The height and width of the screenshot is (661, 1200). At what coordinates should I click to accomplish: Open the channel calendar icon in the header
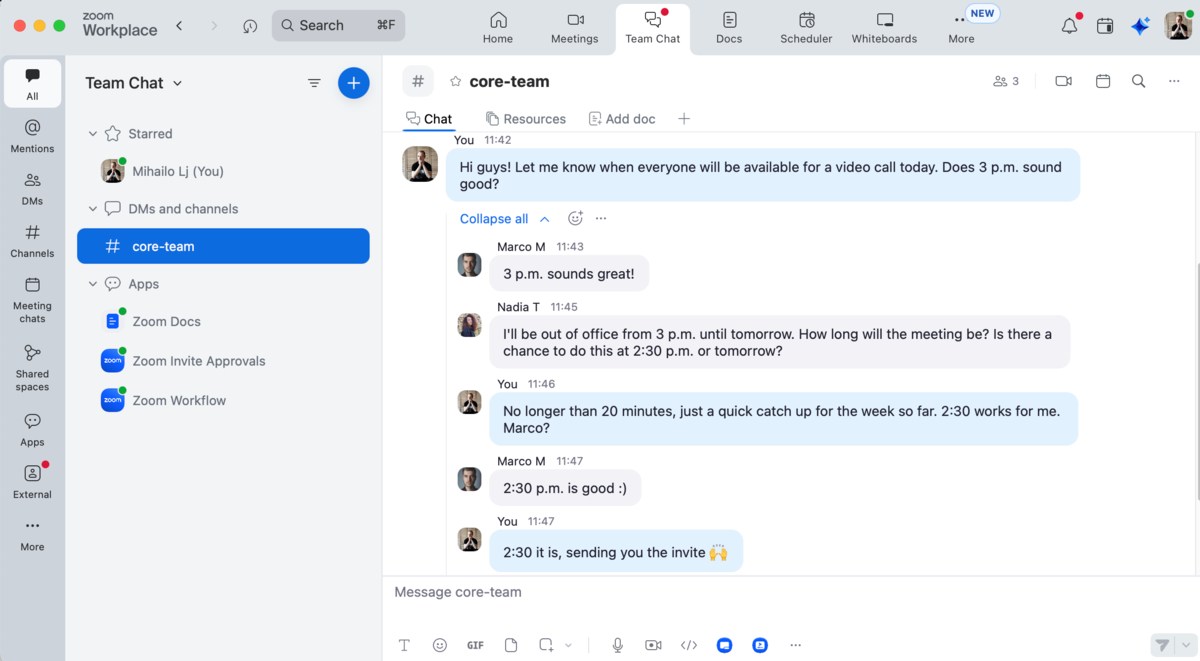tap(1102, 81)
